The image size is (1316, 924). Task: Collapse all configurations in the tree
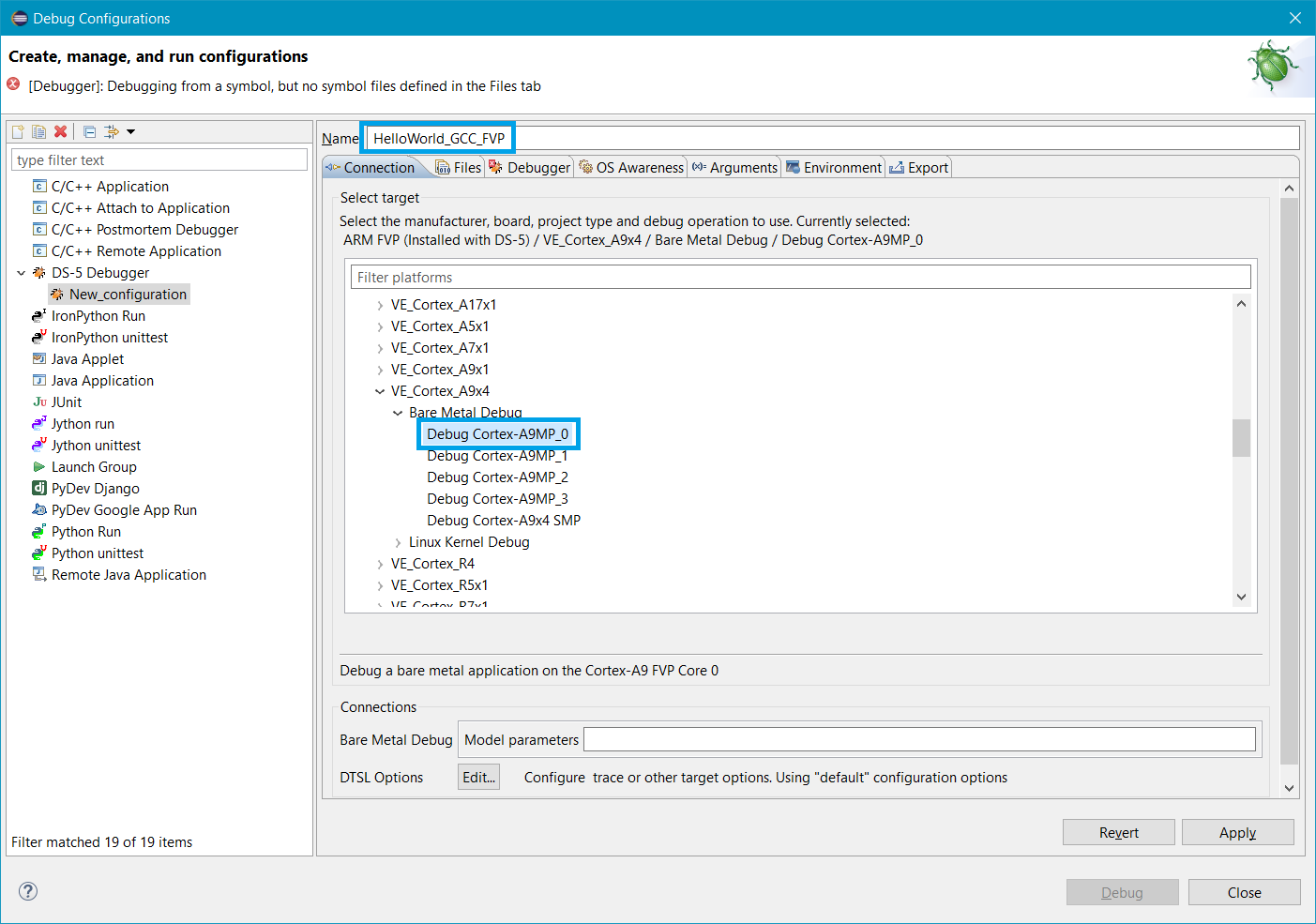[89, 132]
